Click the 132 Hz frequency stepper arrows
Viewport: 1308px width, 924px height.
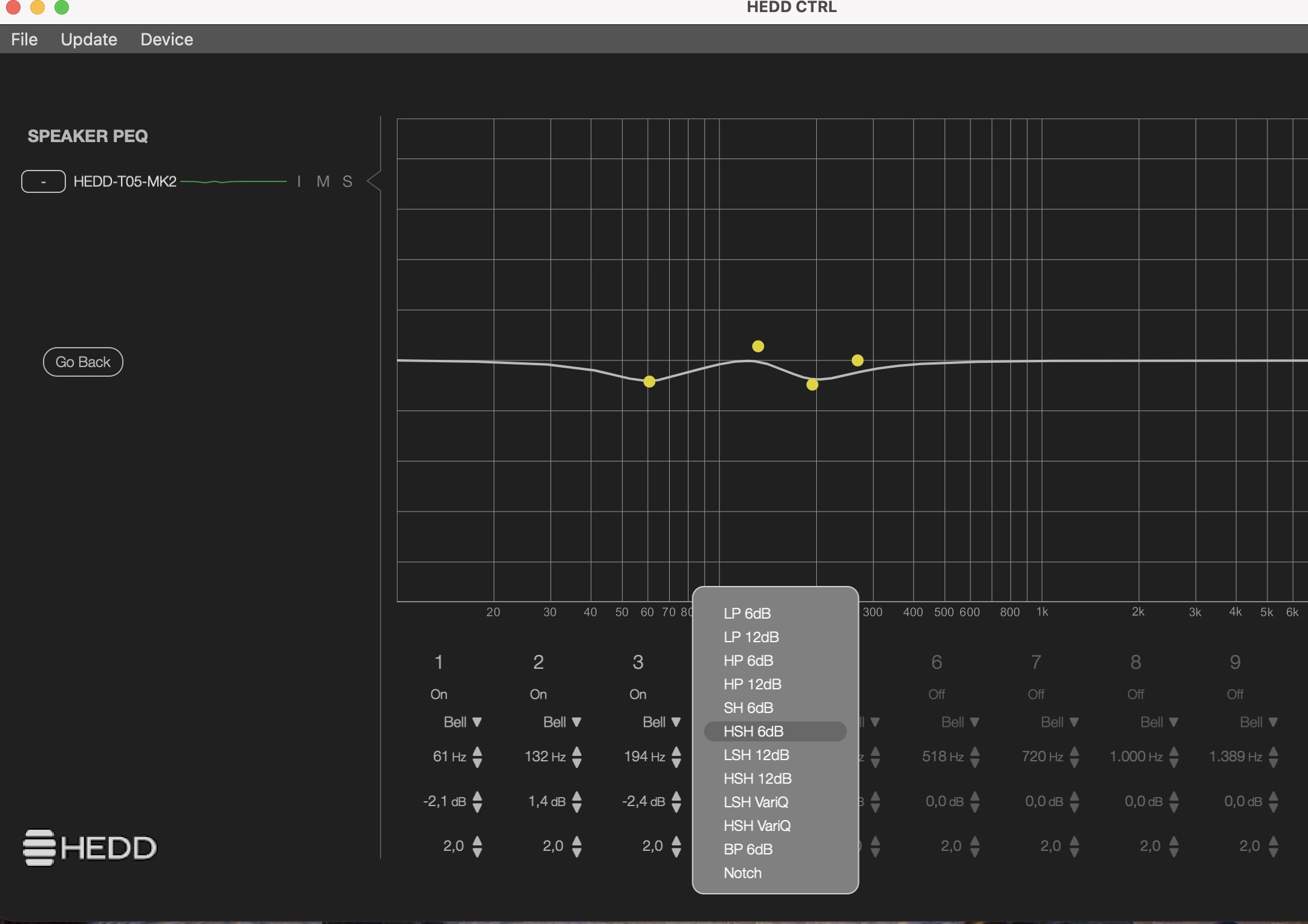point(577,756)
